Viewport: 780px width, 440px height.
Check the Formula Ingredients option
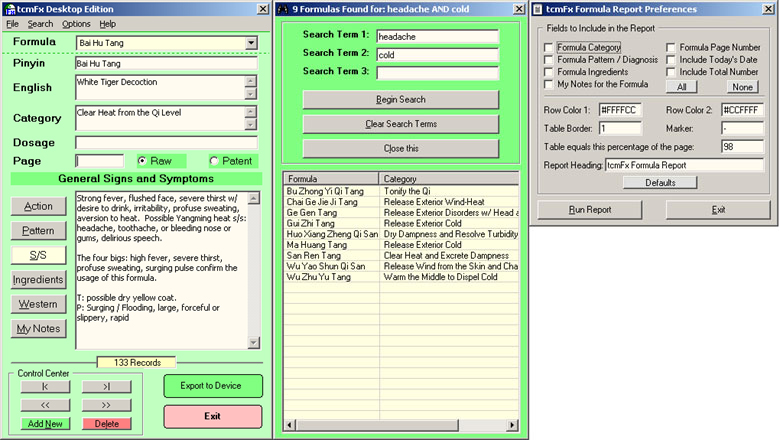click(x=548, y=72)
